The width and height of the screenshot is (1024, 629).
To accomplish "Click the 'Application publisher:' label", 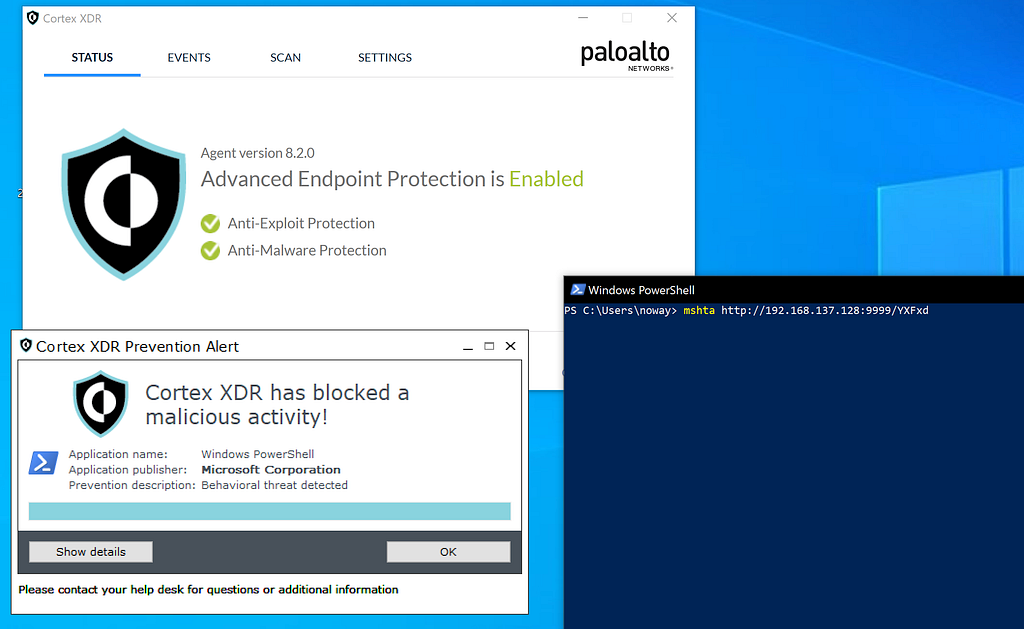I will [128, 470].
